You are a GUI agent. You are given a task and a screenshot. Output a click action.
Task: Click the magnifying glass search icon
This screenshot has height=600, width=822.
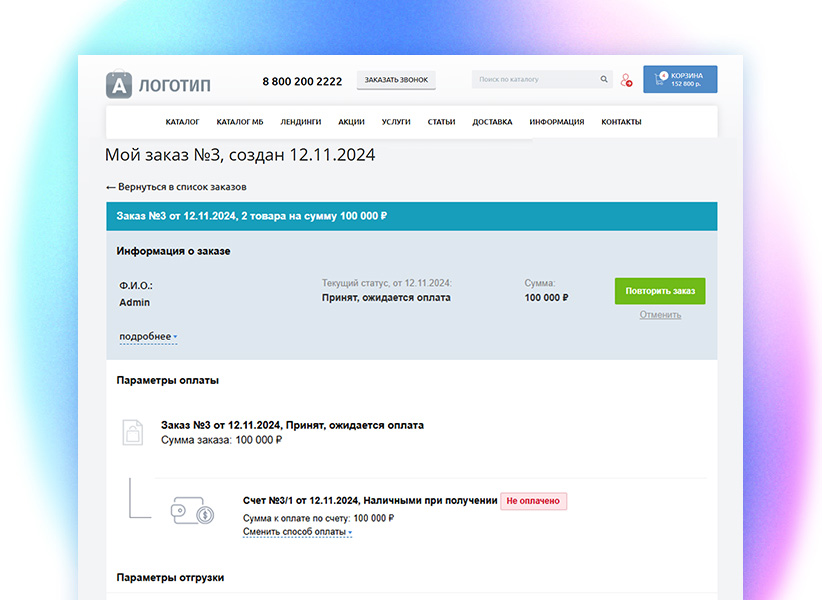603,78
